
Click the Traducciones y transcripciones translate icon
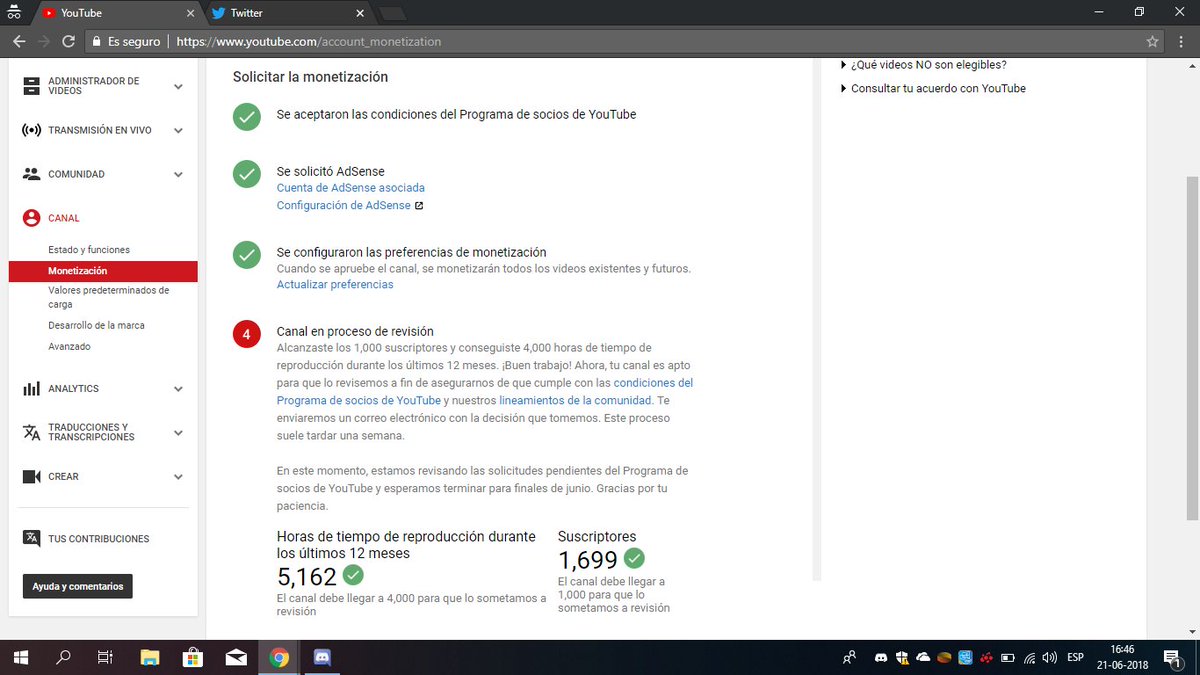[x=32, y=432]
